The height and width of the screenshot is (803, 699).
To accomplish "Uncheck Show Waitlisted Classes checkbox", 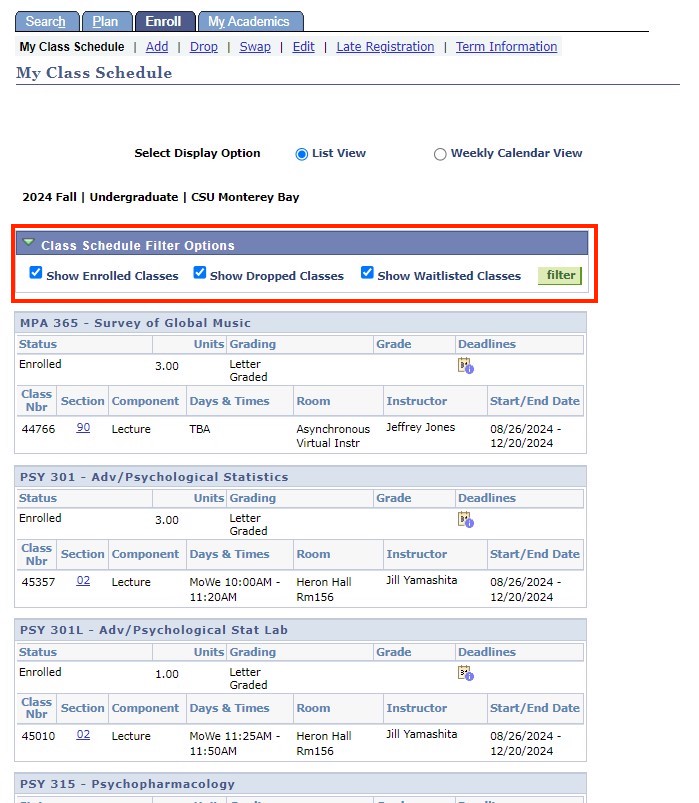I will point(367,273).
